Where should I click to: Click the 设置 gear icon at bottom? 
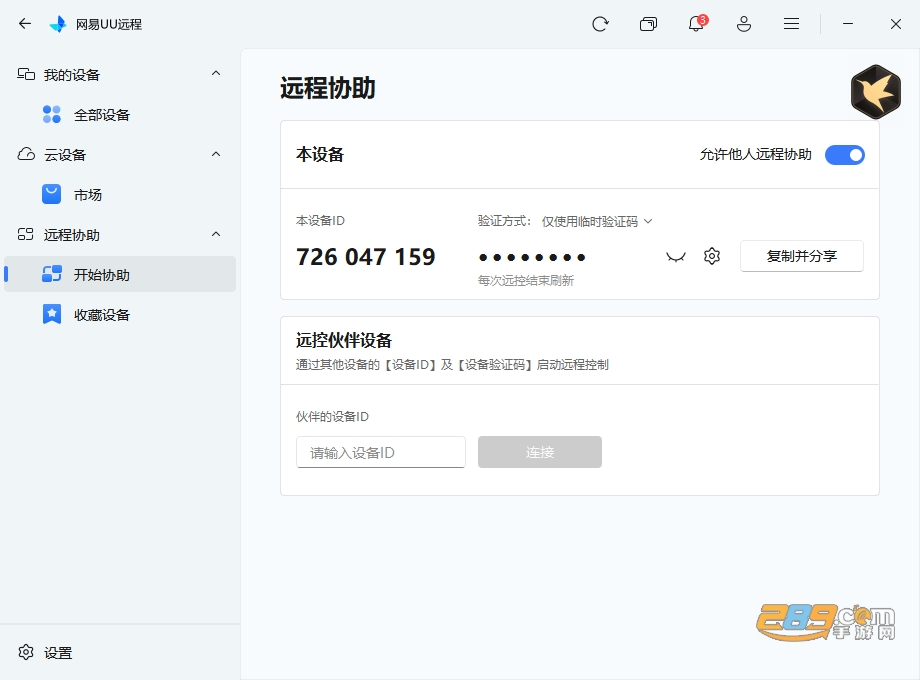(26, 652)
